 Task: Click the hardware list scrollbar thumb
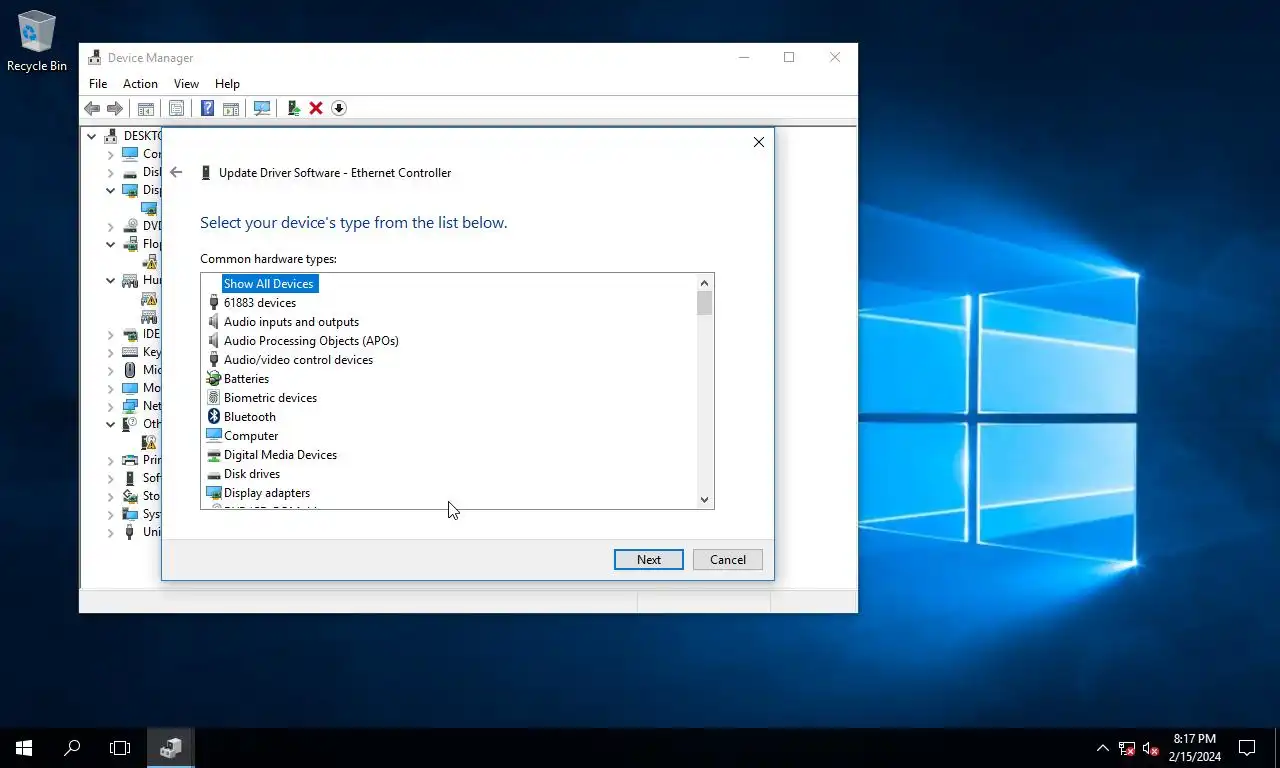click(705, 303)
